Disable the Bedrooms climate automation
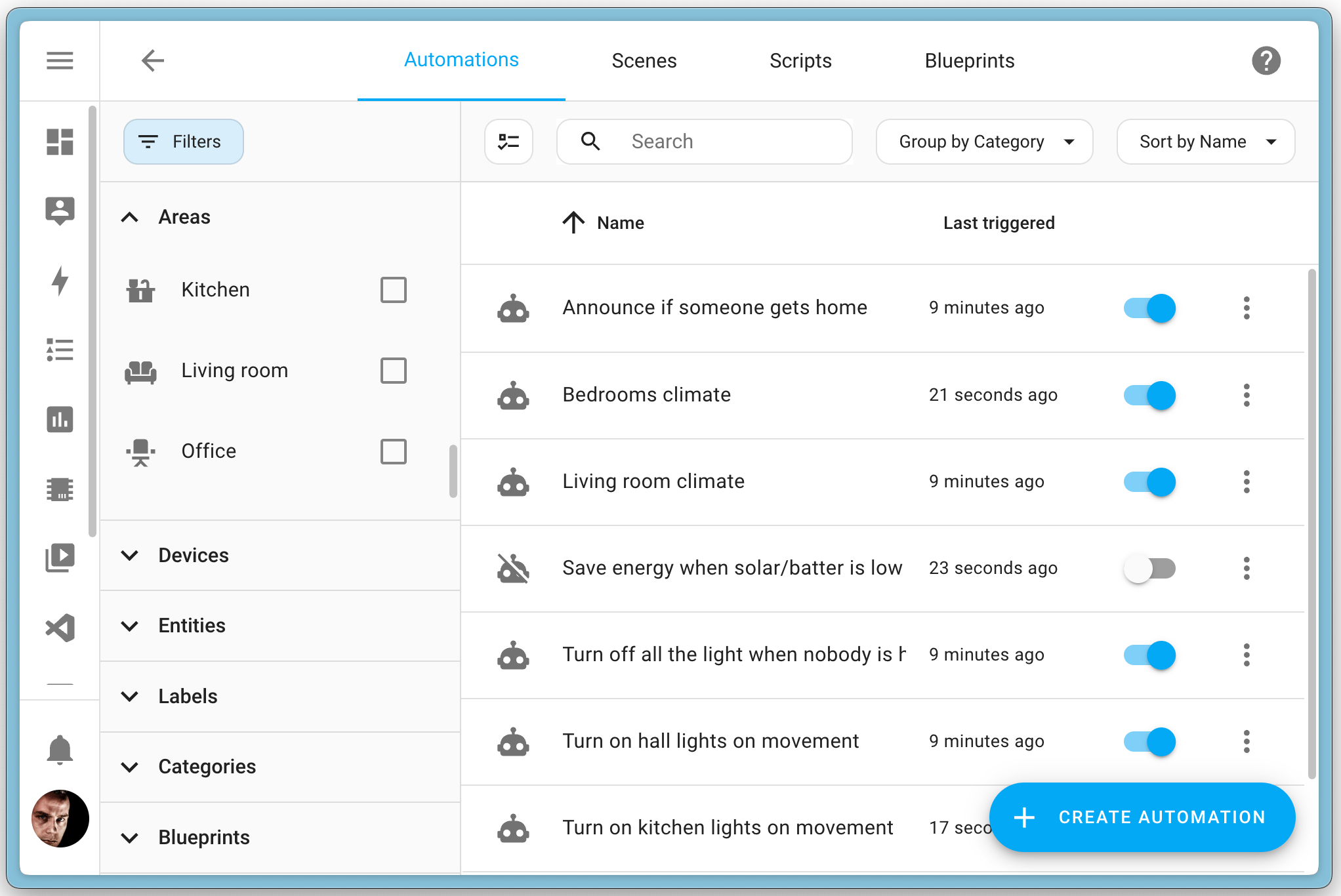Image resolution: width=1341 pixels, height=896 pixels. pos(1148,395)
